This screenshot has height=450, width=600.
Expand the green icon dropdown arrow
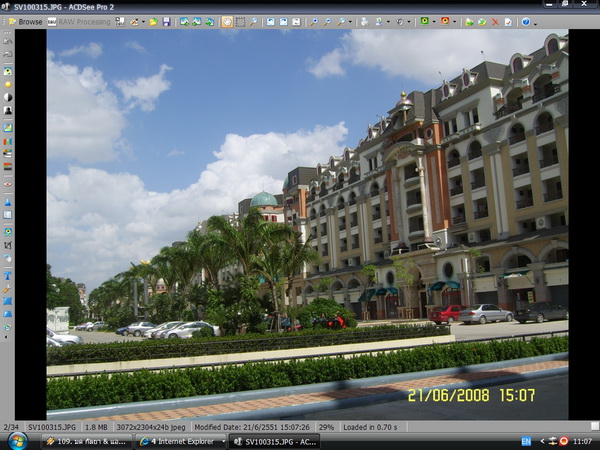433,21
